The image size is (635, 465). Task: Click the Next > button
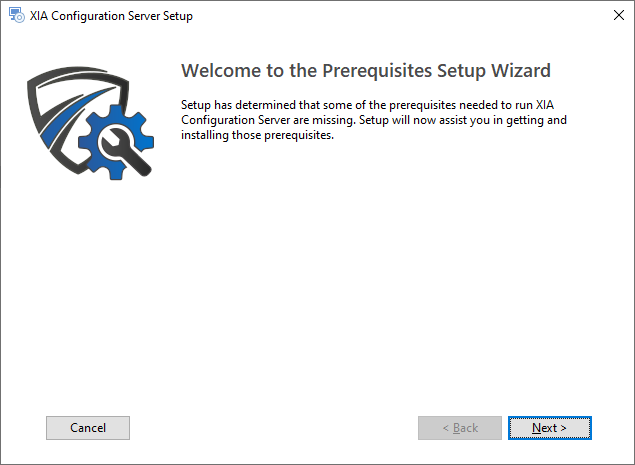click(550, 428)
